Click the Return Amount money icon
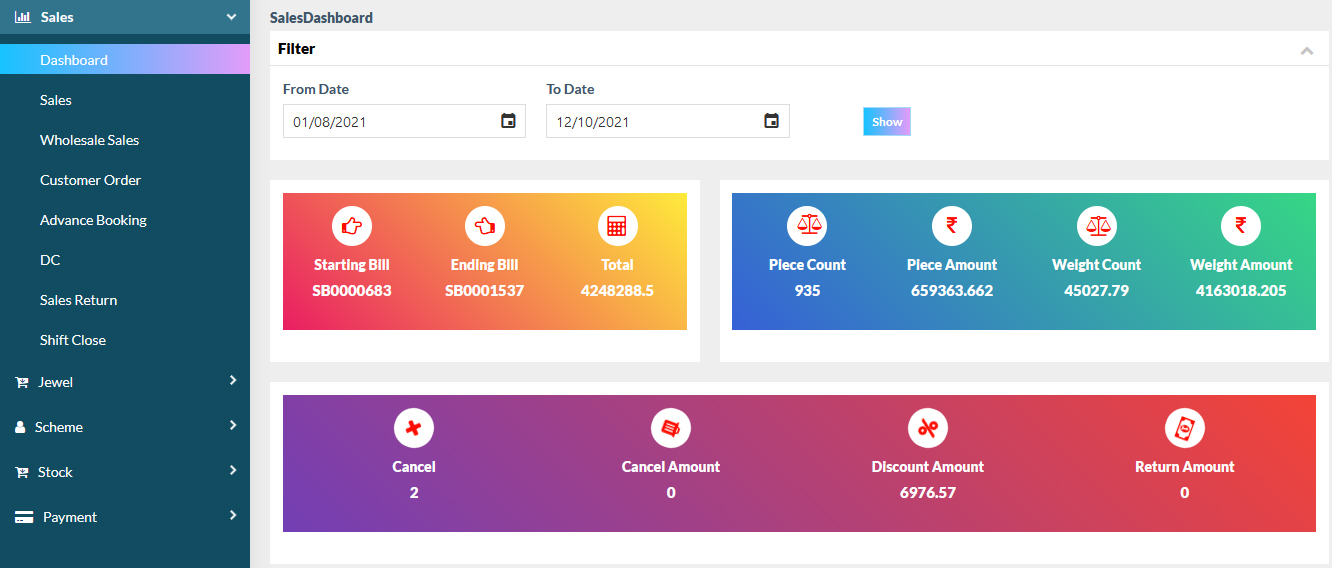The width and height of the screenshot is (1332, 568). click(x=1184, y=429)
